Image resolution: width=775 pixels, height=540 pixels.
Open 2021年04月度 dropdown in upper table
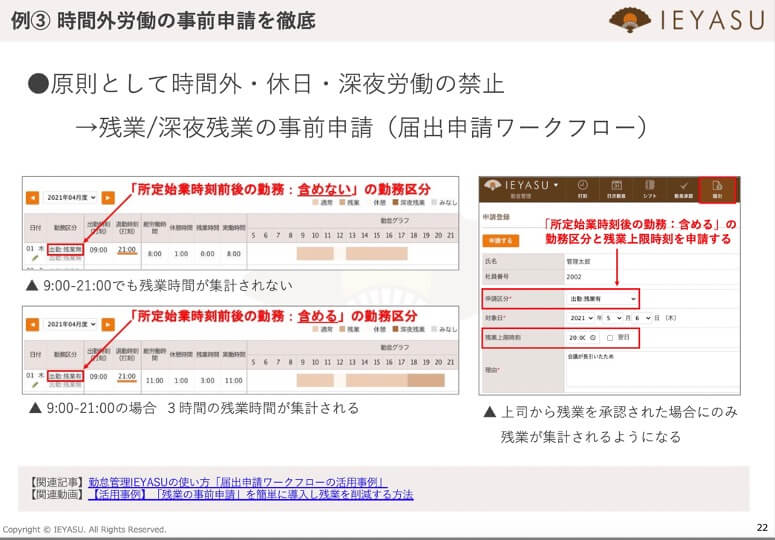pyautogui.click(x=69, y=197)
